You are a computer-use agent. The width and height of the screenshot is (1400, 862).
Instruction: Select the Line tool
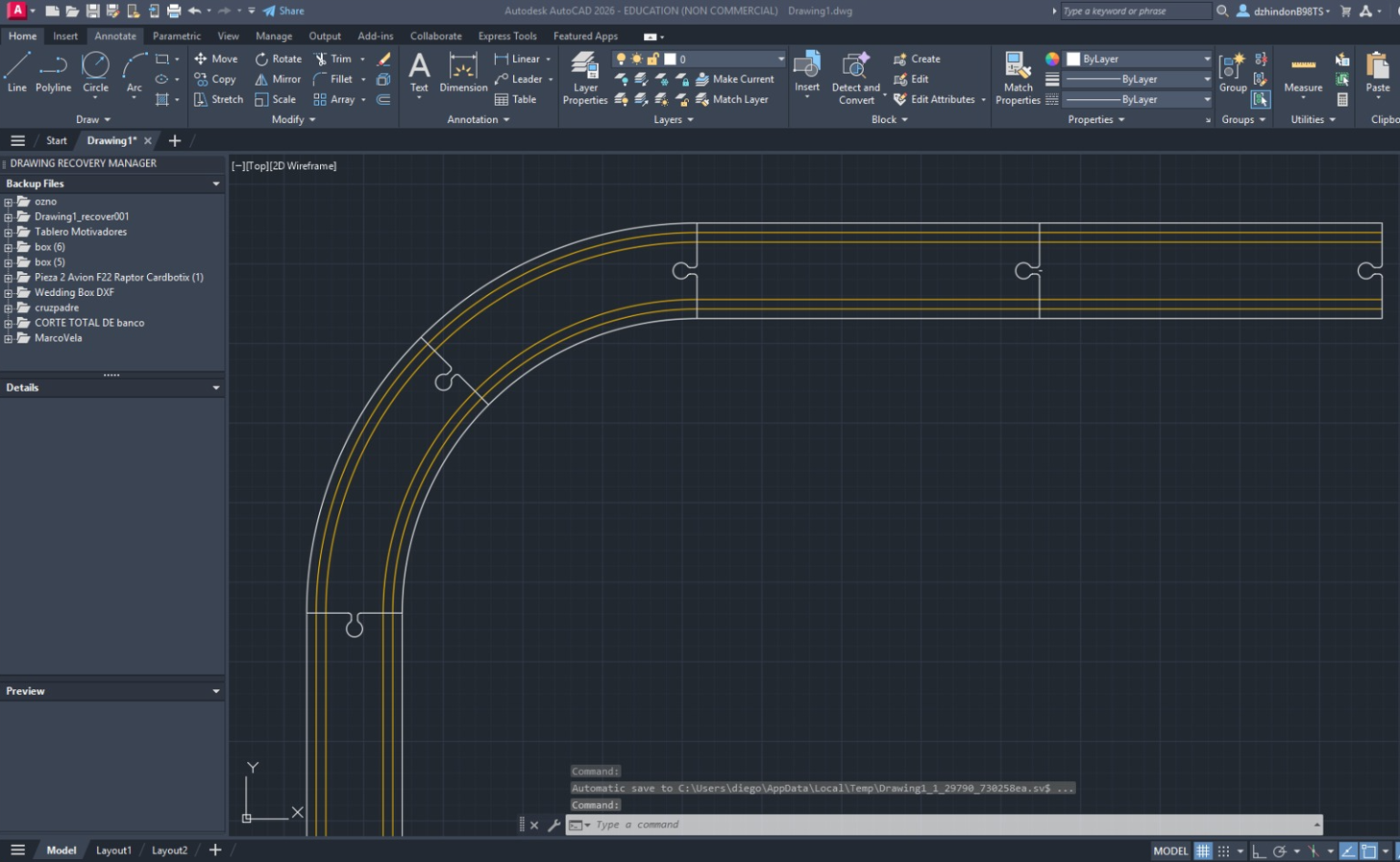tap(15, 70)
